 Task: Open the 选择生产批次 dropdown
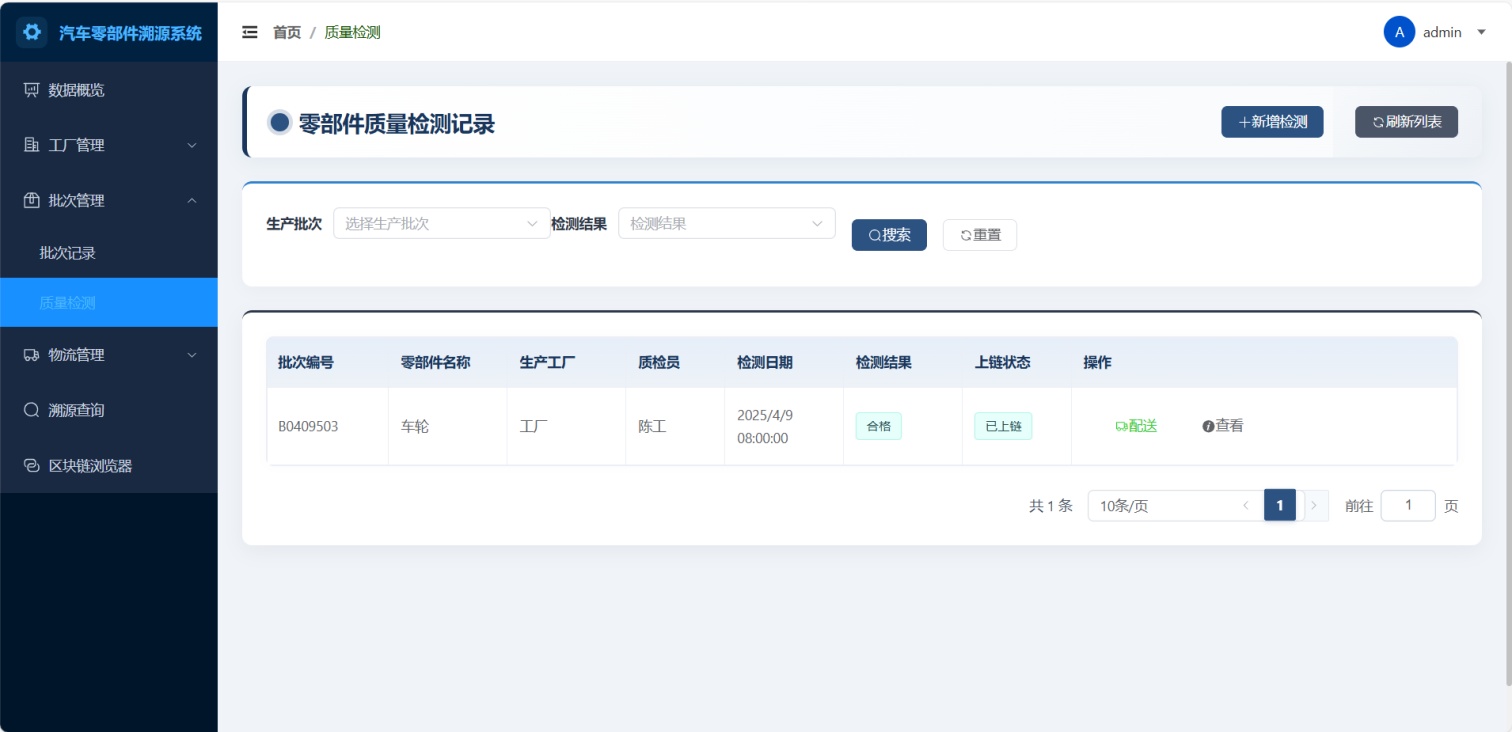pos(441,224)
